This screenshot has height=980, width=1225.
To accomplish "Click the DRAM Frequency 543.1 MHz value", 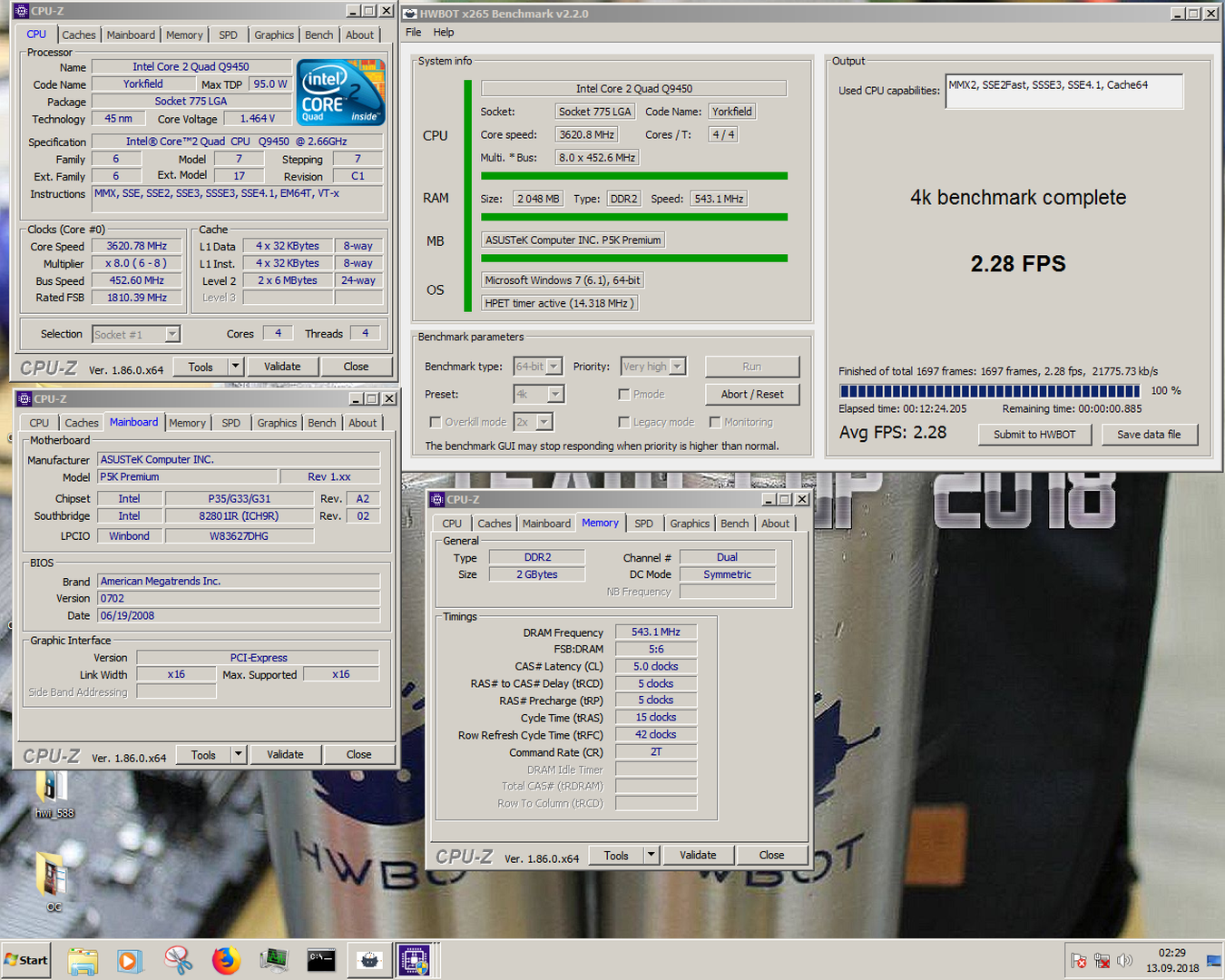I will (656, 632).
